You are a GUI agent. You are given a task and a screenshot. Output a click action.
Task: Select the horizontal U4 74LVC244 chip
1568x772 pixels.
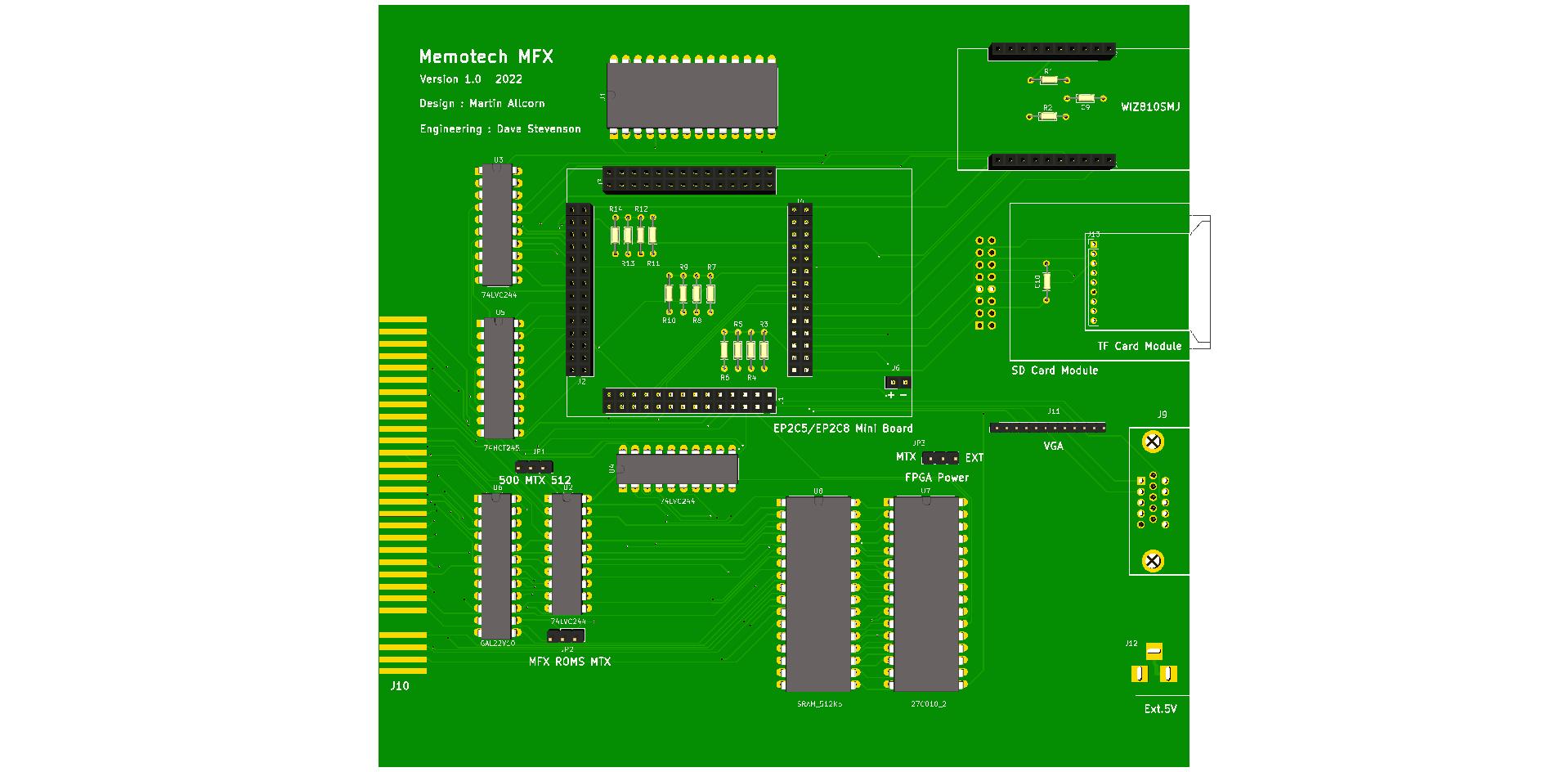click(678, 468)
